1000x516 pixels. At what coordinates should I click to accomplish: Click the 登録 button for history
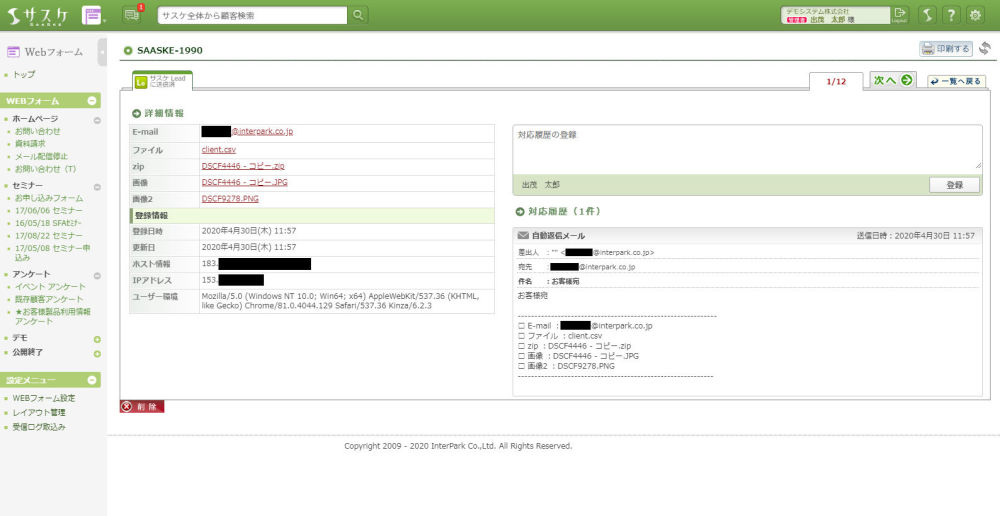(x=953, y=185)
